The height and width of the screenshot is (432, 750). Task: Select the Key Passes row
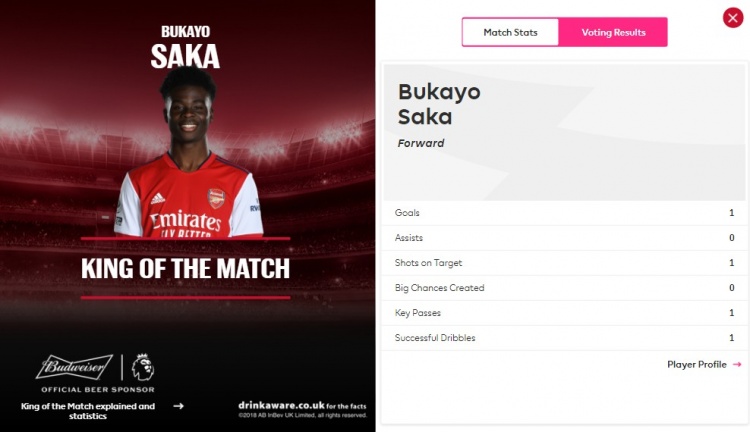point(564,313)
